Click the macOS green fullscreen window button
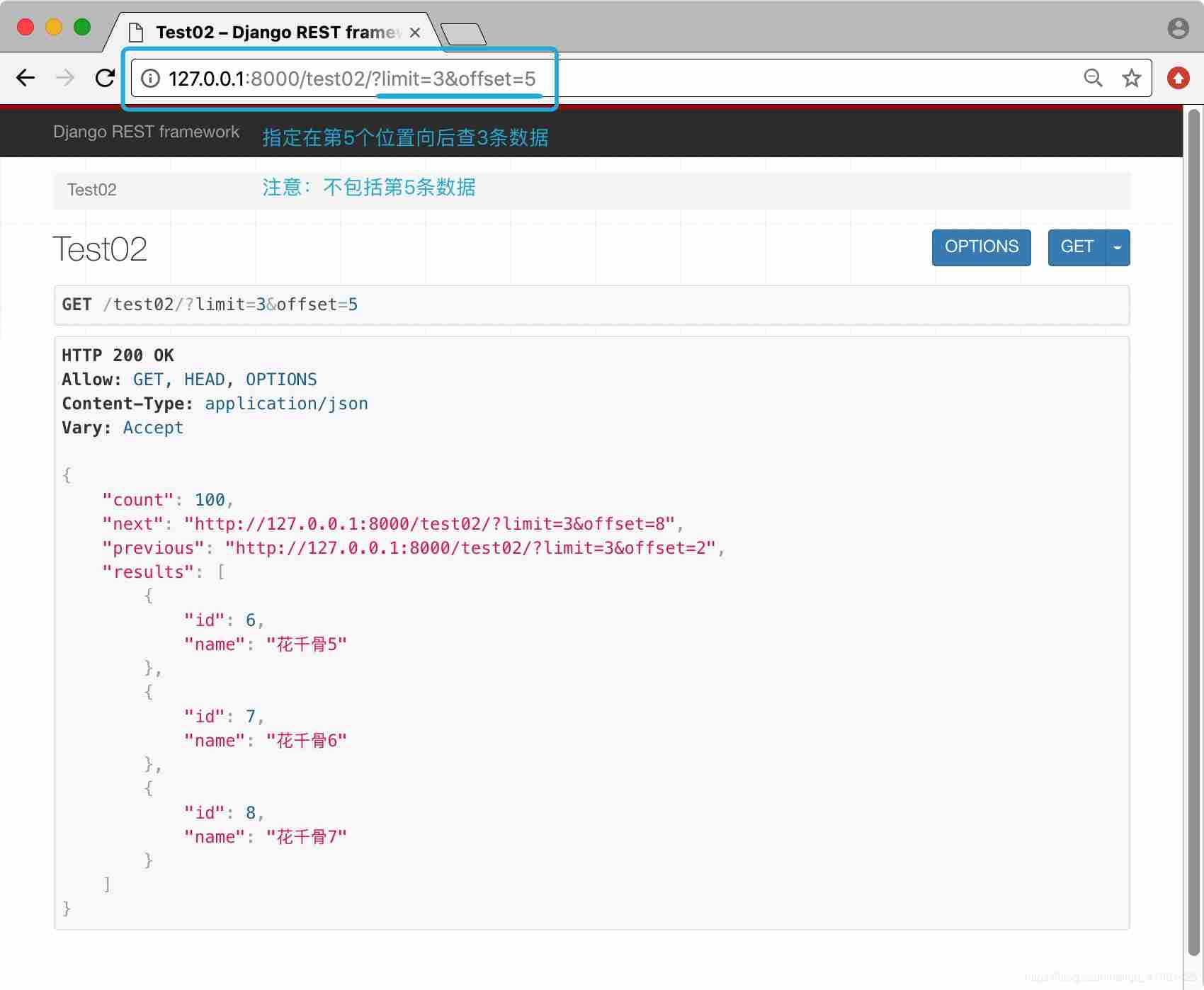The width and height of the screenshot is (1204, 990). pos(82,27)
